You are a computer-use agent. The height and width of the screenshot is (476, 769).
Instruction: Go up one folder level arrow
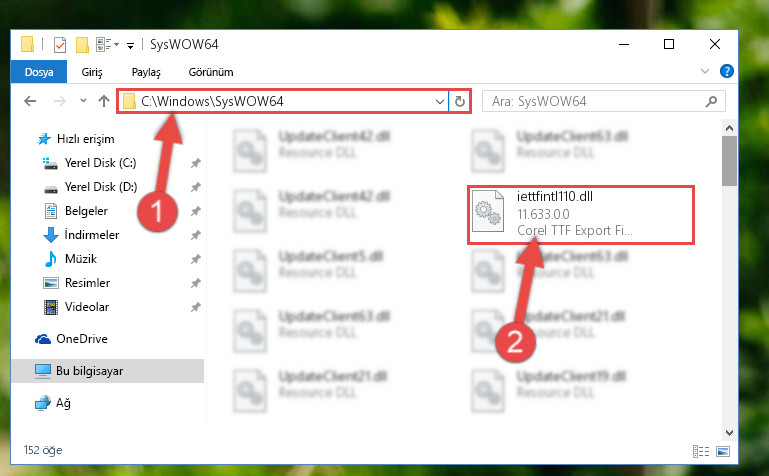103,101
